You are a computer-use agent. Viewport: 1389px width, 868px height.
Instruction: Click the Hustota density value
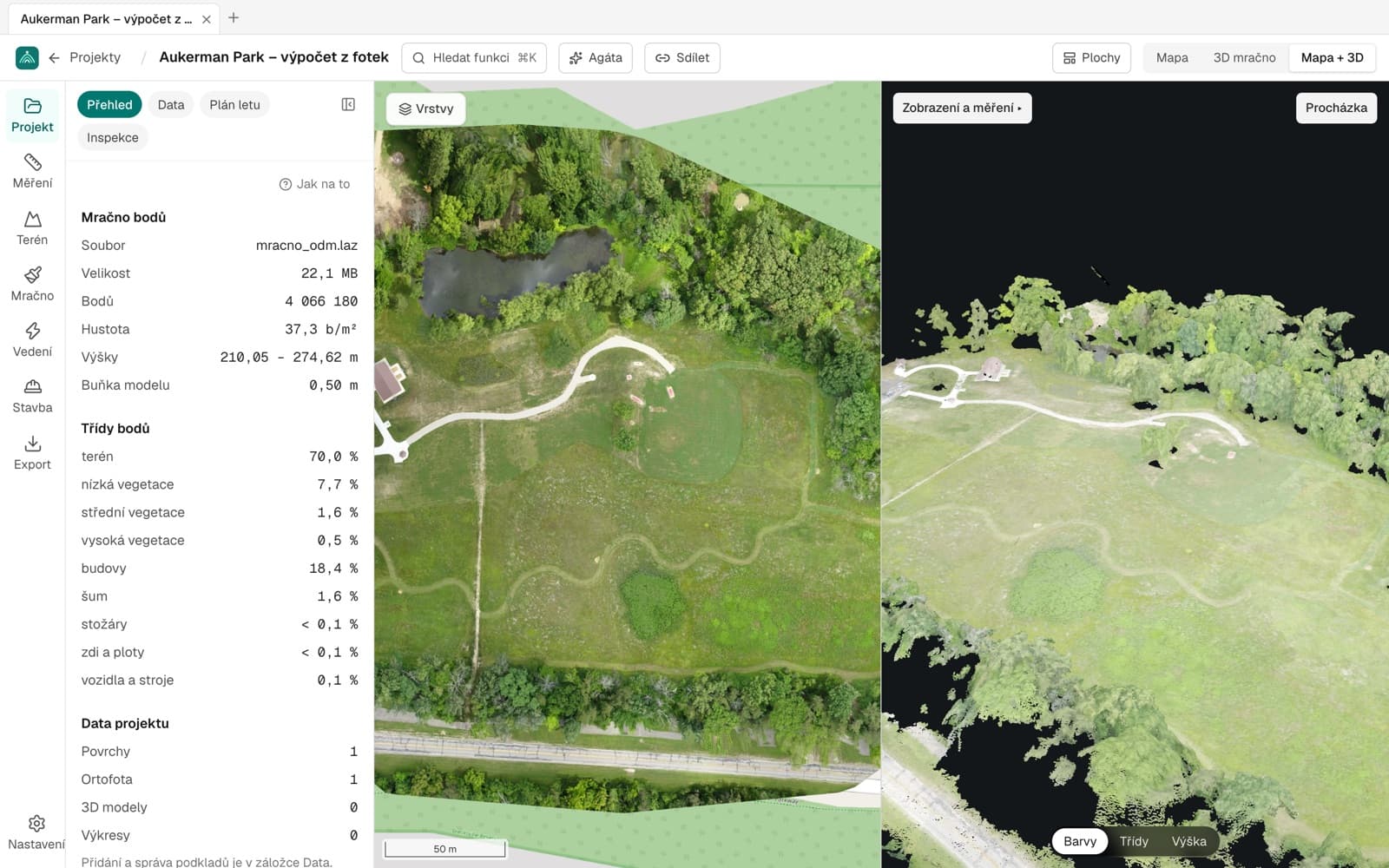[x=321, y=329]
